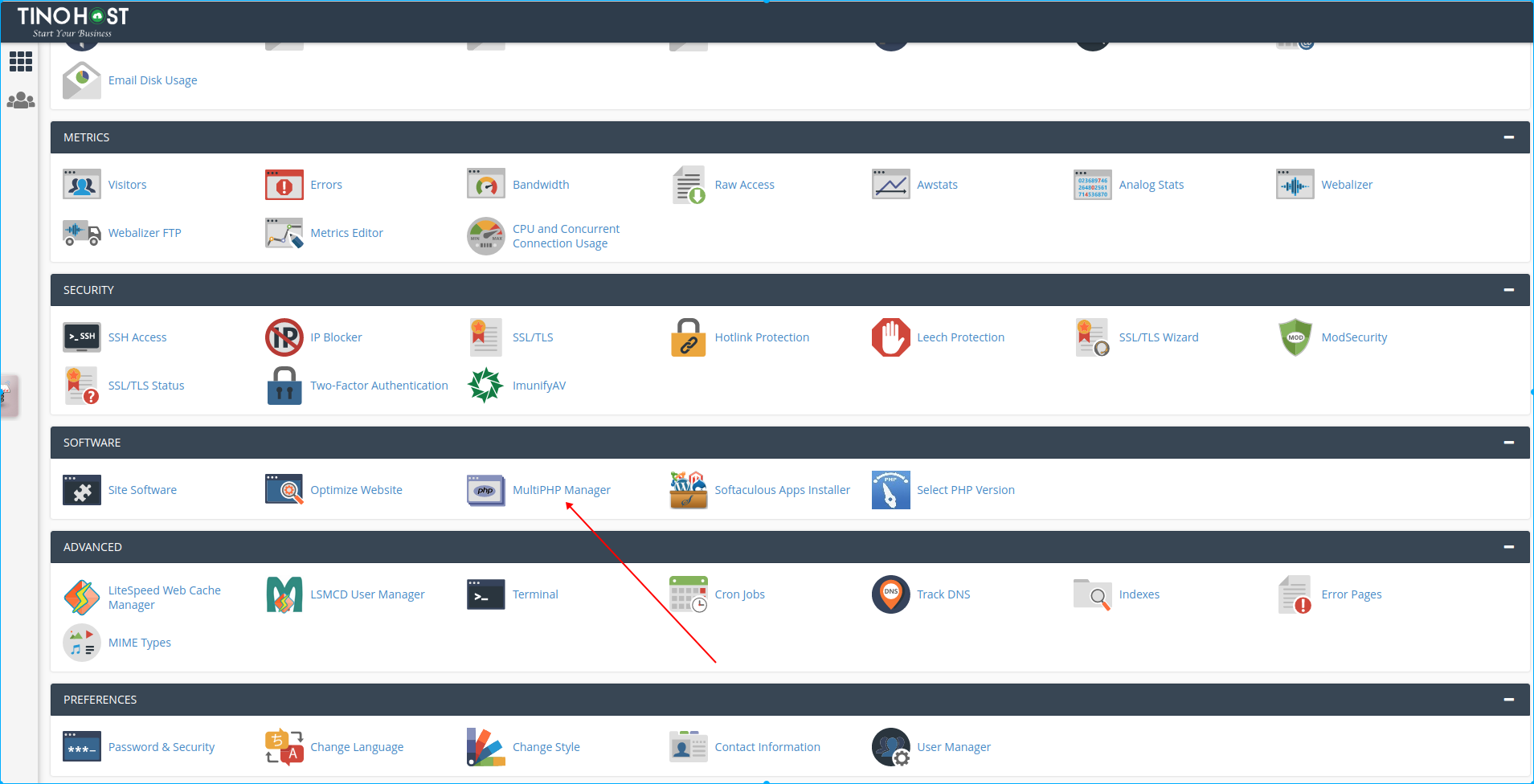Screen dimensions: 1534x784
Task: Click the Contact Information link
Action: pyautogui.click(x=767, y=747)
